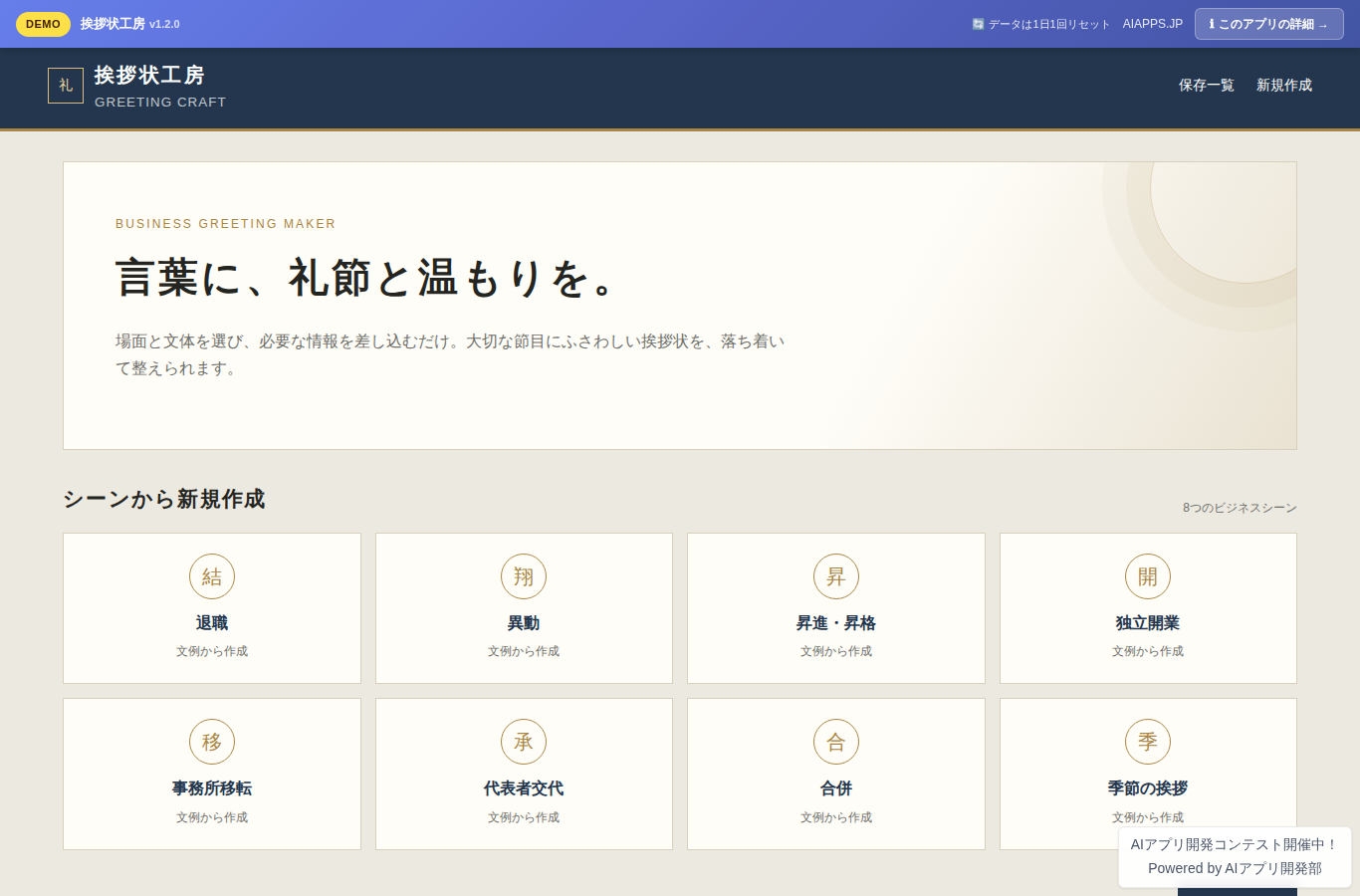This screenshot has width=1360, height=896.
Task: Click the 承 icon on 代表者交代 card
Action: (x=524, y=742)
